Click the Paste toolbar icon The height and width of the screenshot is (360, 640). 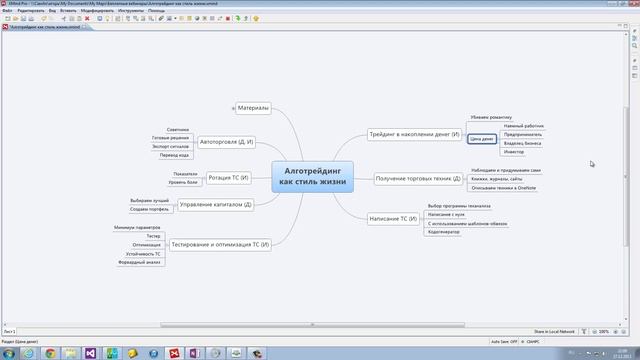[x=79, y=18]
